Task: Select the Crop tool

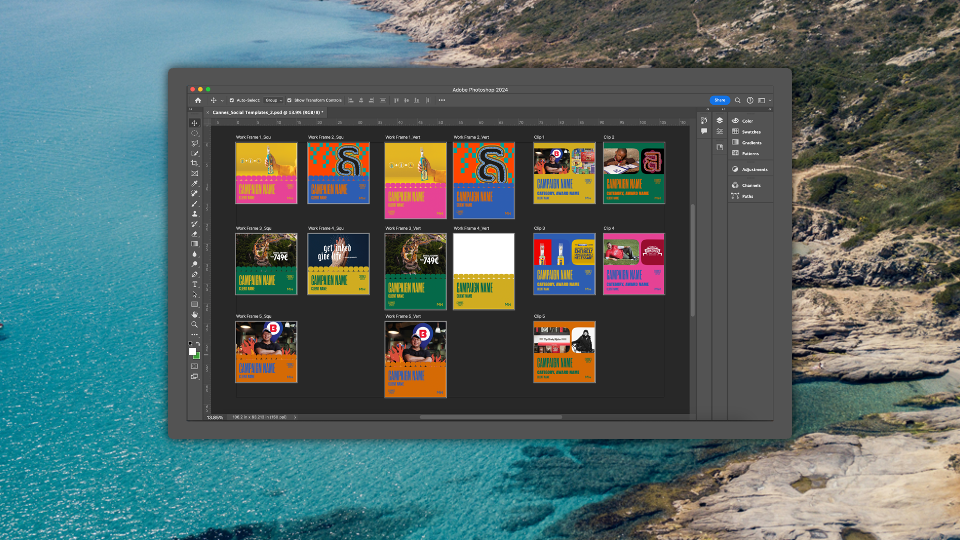Action: pyautogui.click(x=194, y=163)
